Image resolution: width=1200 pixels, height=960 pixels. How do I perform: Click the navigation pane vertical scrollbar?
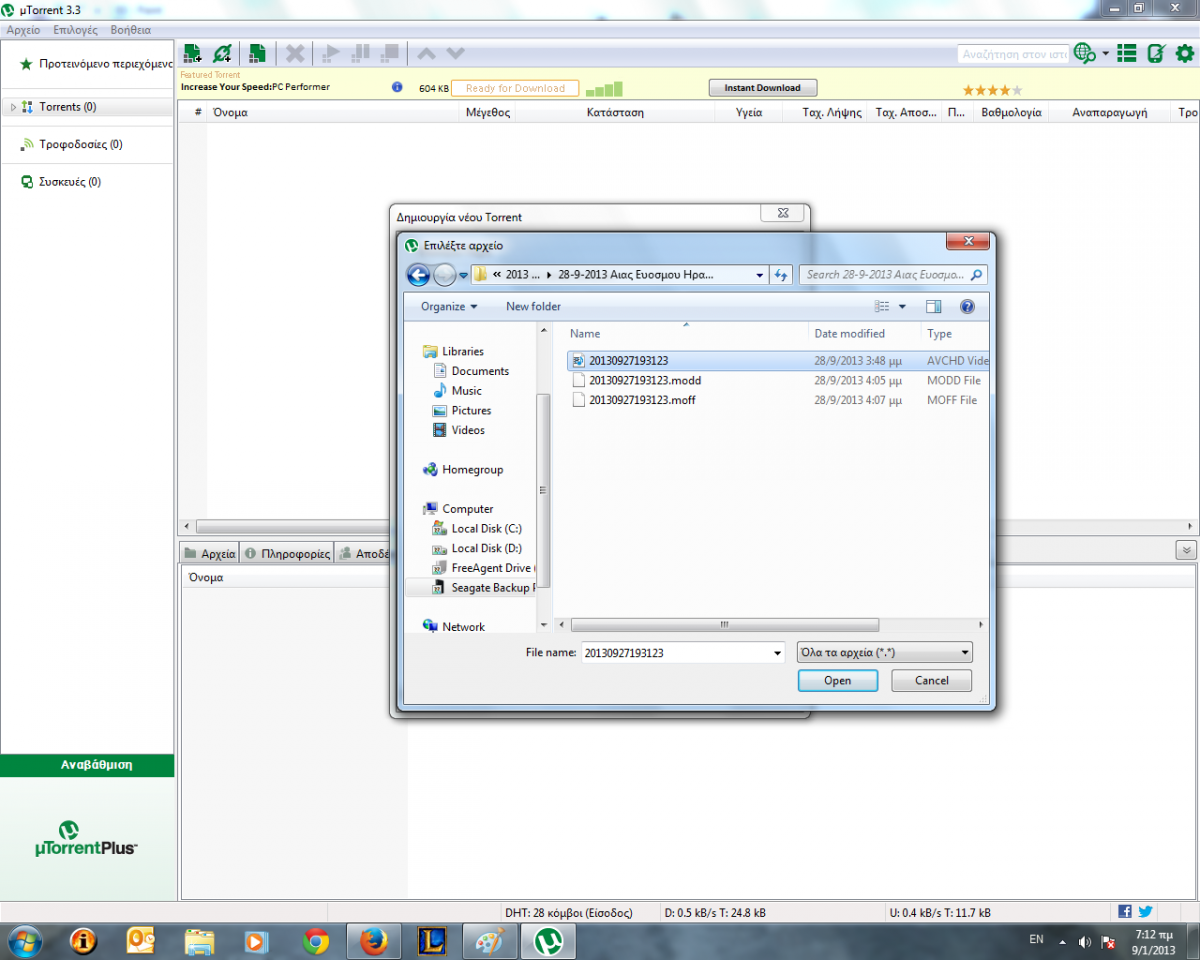544,488
